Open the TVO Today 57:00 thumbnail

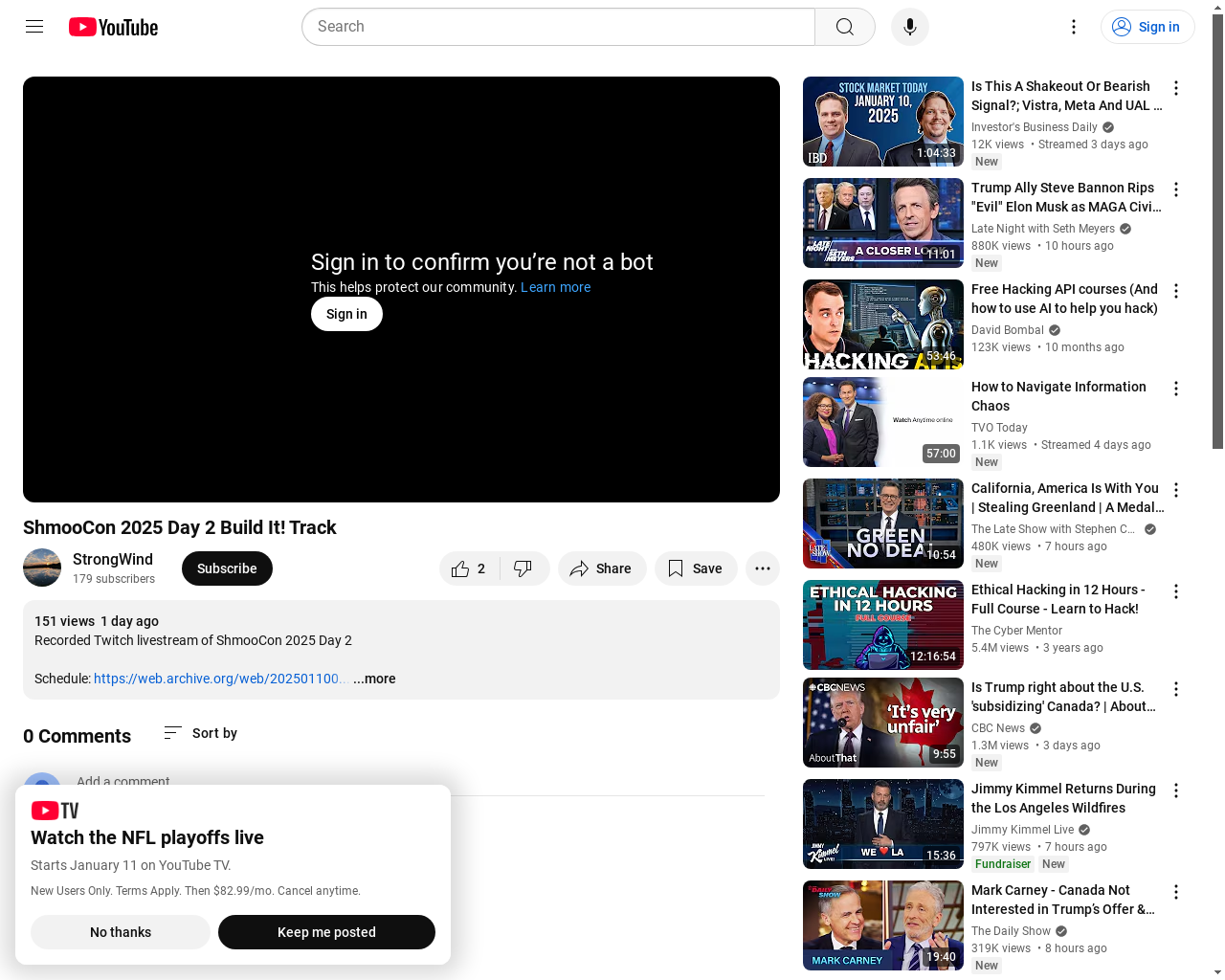click(x=883, y=422)
